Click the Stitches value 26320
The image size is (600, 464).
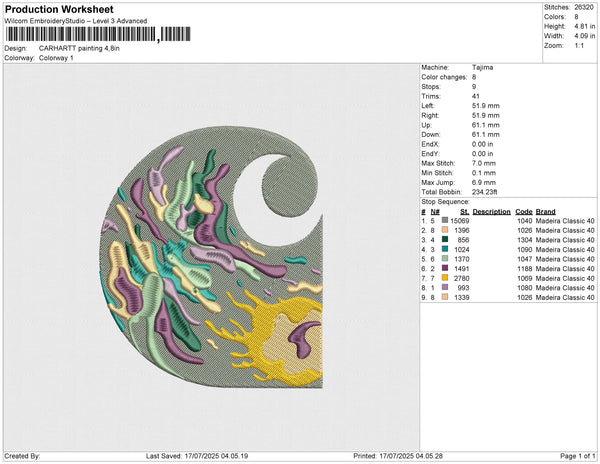pos(584,7)
